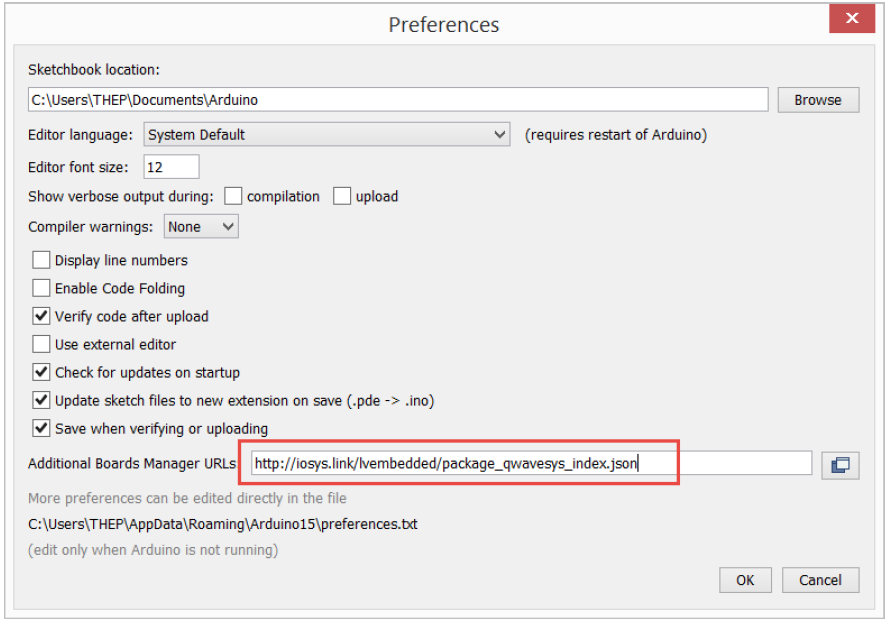
Task: Open the Additional Boards Manager URLs editor window
Action: 840,464
